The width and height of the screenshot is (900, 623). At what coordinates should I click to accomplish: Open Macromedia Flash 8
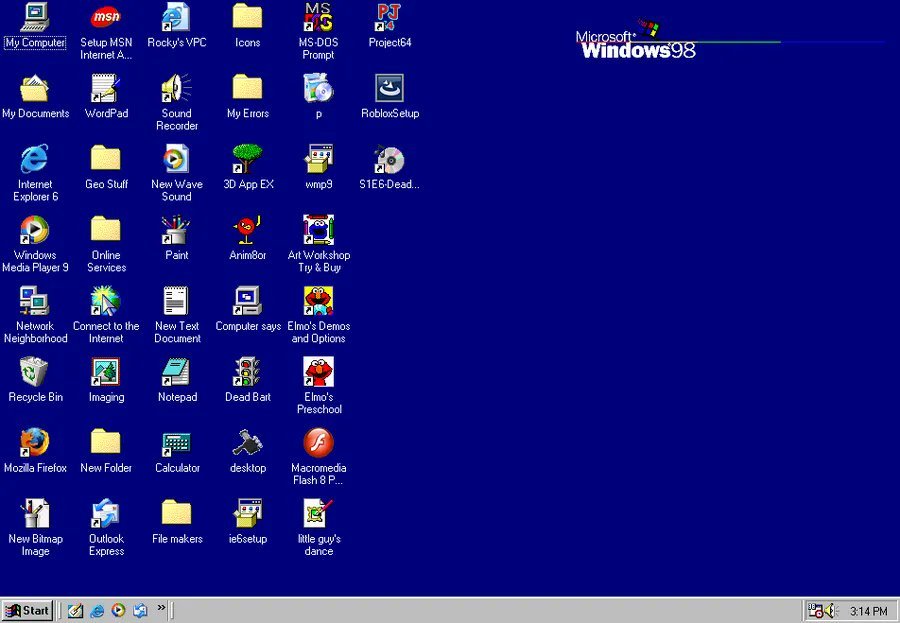point(317,443)
